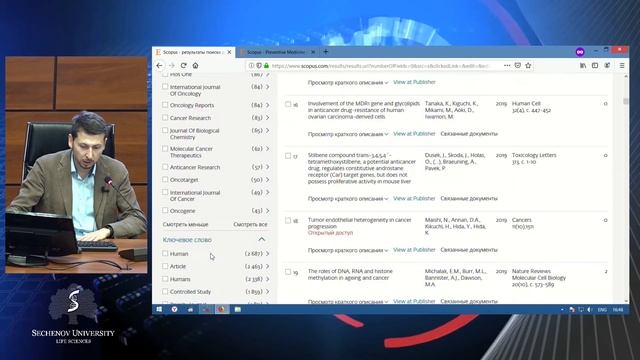Expand arrow next to International Journal Of Cancer
The image size is (640, 360).
(x=268, y=192)
